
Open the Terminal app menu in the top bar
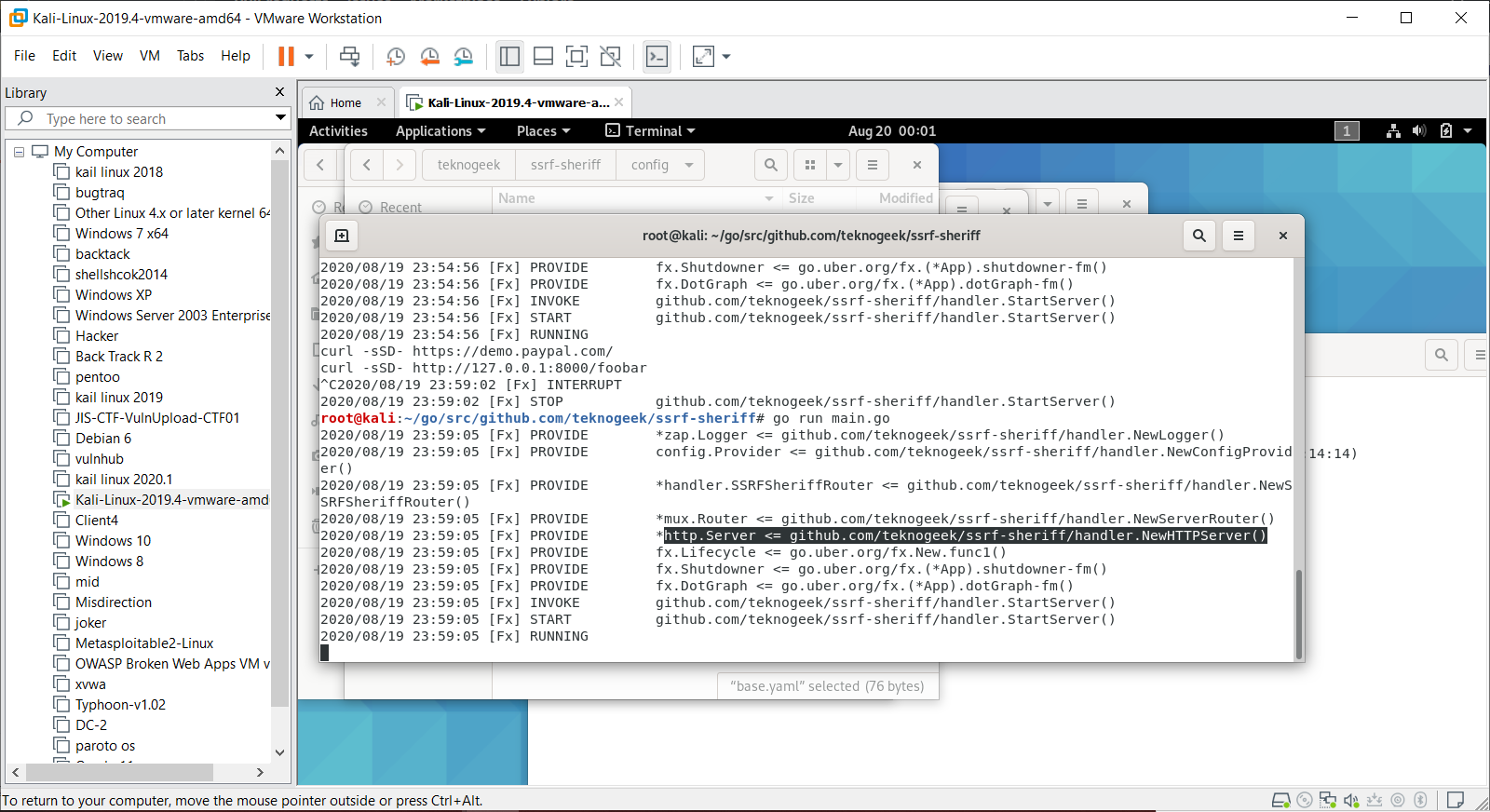pos(651,131)
